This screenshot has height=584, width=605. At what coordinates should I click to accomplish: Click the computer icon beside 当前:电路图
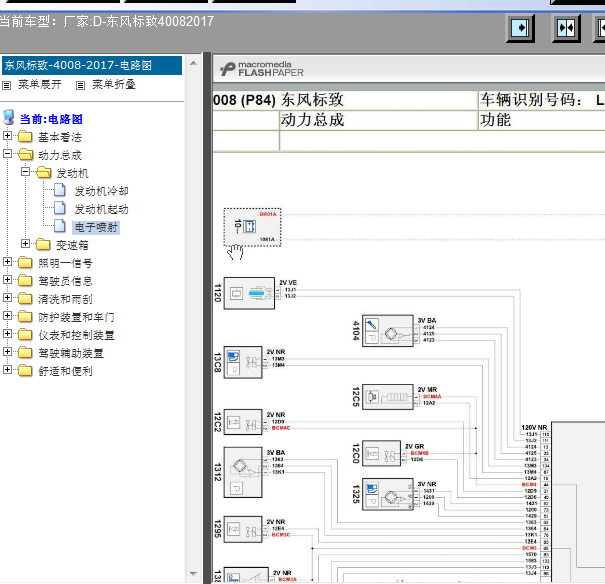(9, 118)
